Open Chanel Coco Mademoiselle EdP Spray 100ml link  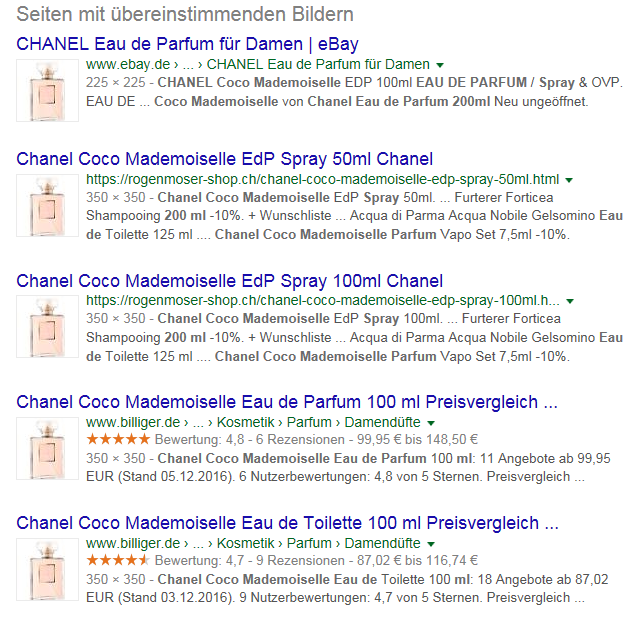230,281
